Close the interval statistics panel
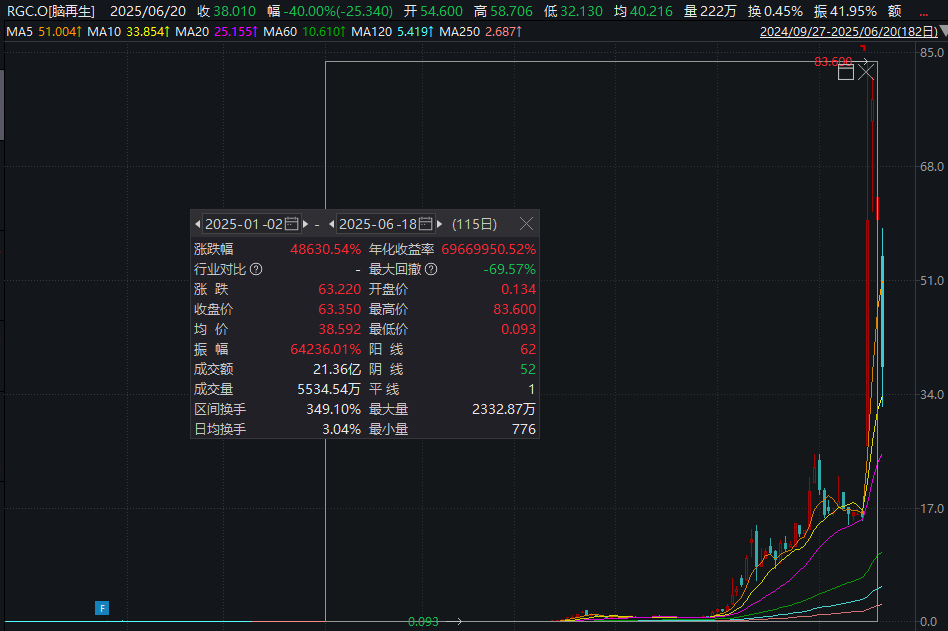This screenshot has height=631, width=948. [526, 224]
